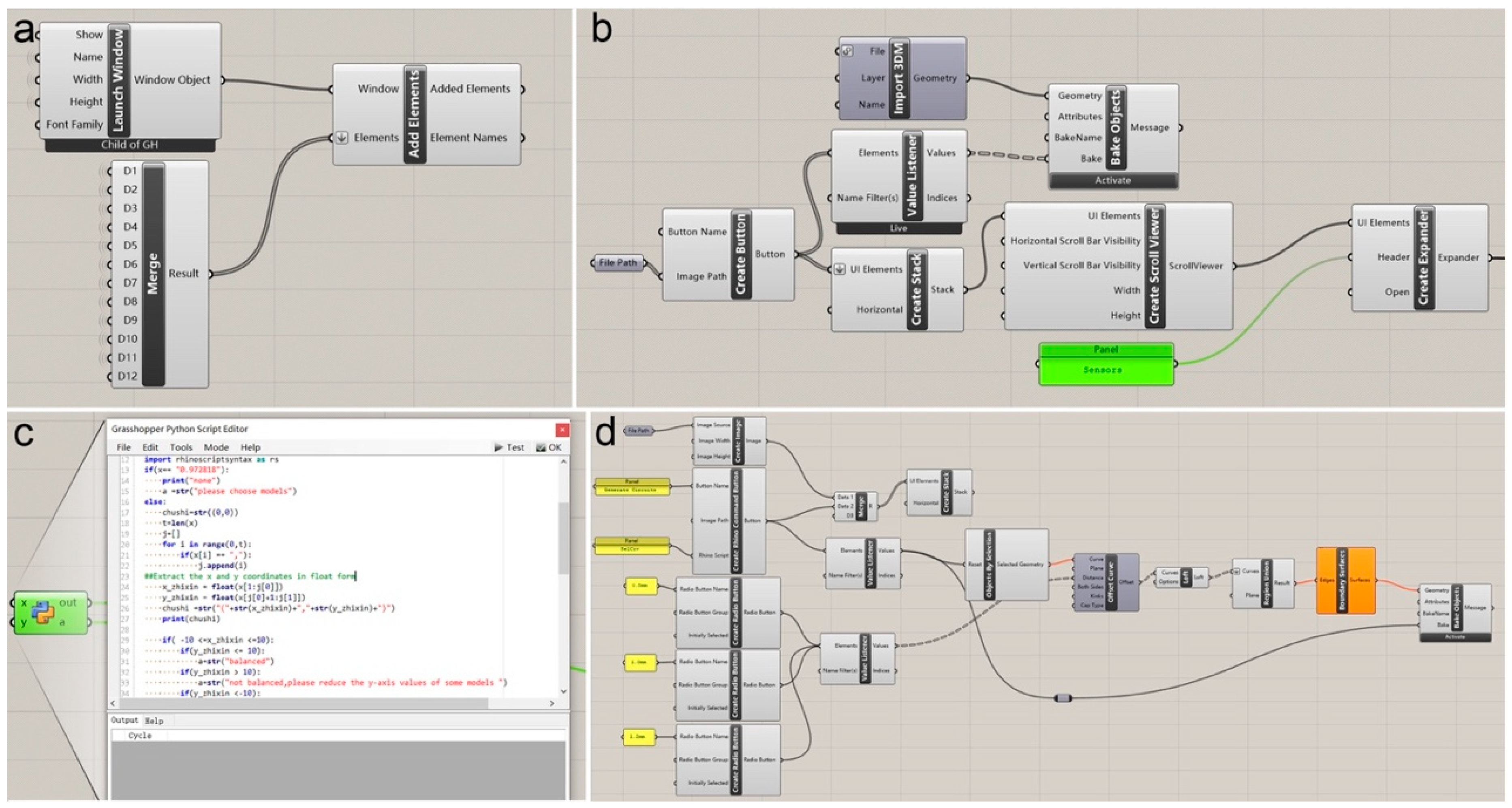The image size is (1512, 808).
Task: Click flatten arrow on Add Elements' Elements input
Action: tap(342, 138)
